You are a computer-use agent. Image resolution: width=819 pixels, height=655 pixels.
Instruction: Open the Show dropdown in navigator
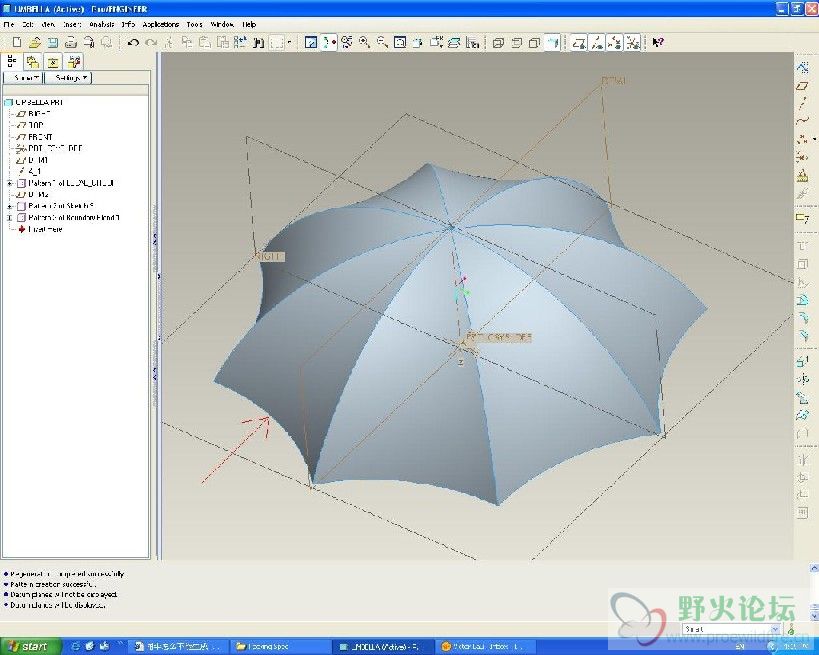click(x=23, y=78)
